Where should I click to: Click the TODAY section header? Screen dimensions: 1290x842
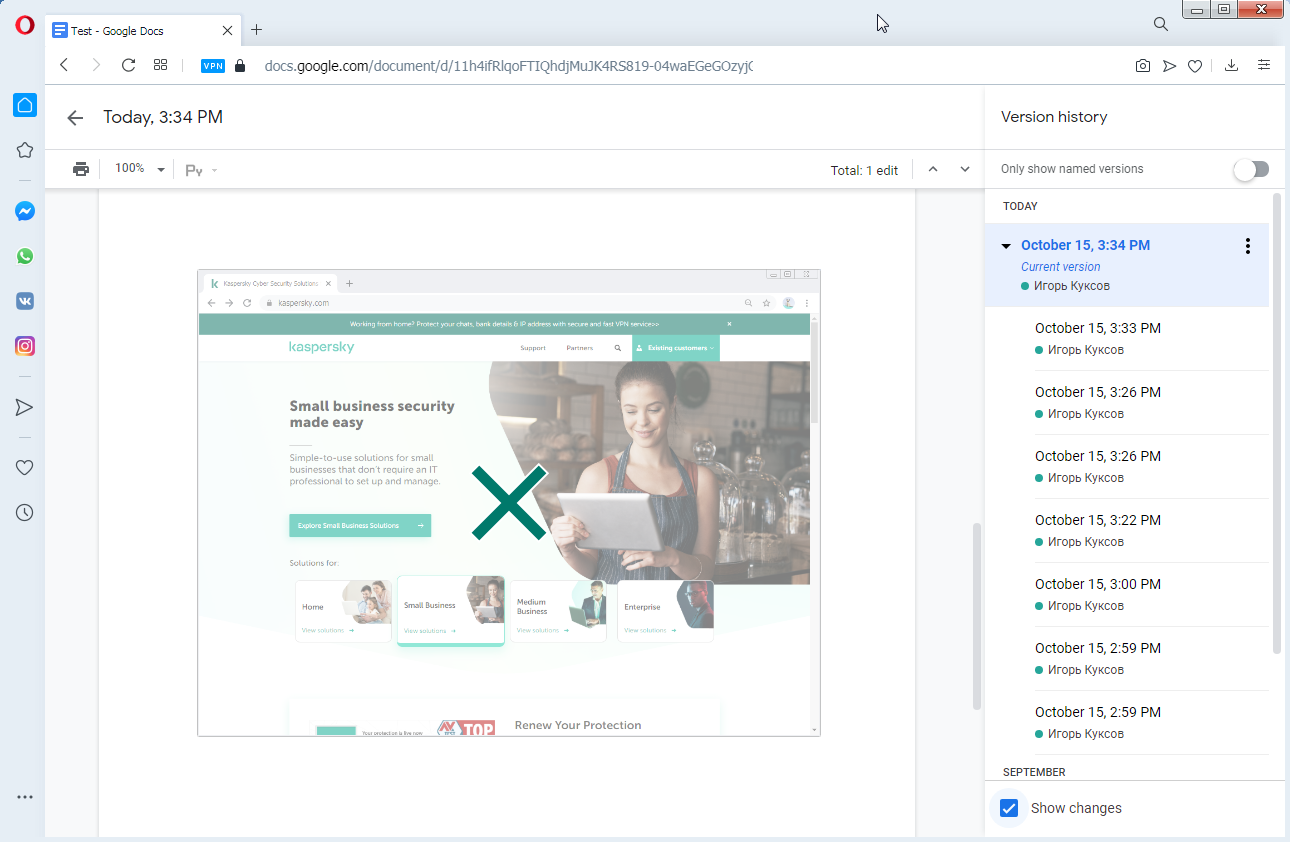[1021, 206]
